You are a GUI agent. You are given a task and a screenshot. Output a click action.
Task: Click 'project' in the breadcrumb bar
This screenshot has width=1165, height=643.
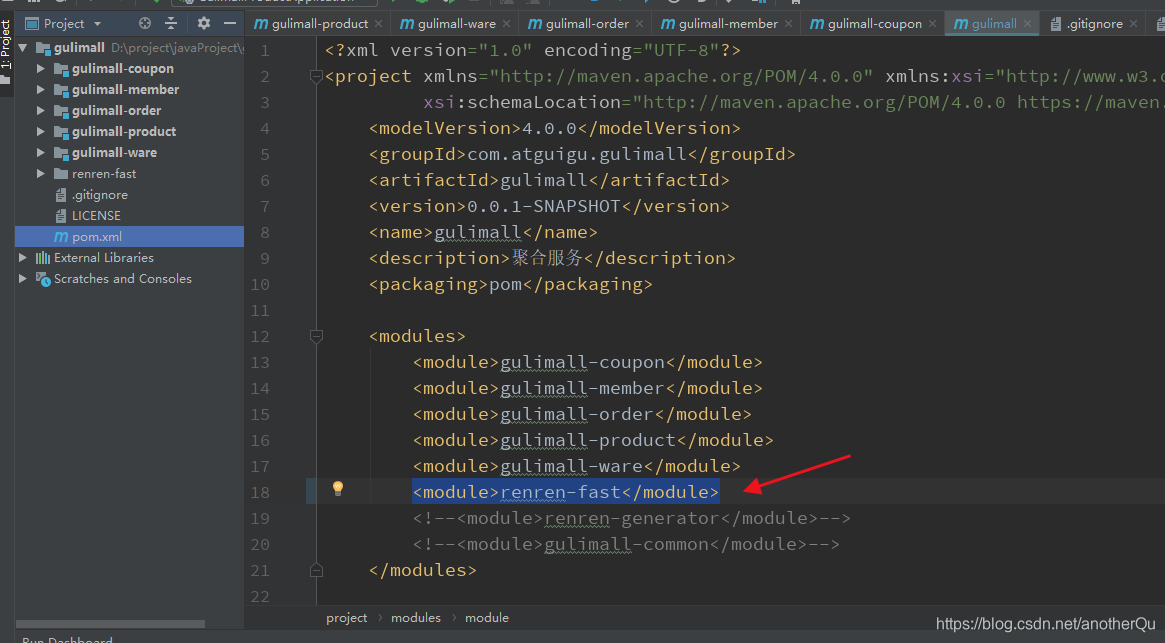(346, 618)
